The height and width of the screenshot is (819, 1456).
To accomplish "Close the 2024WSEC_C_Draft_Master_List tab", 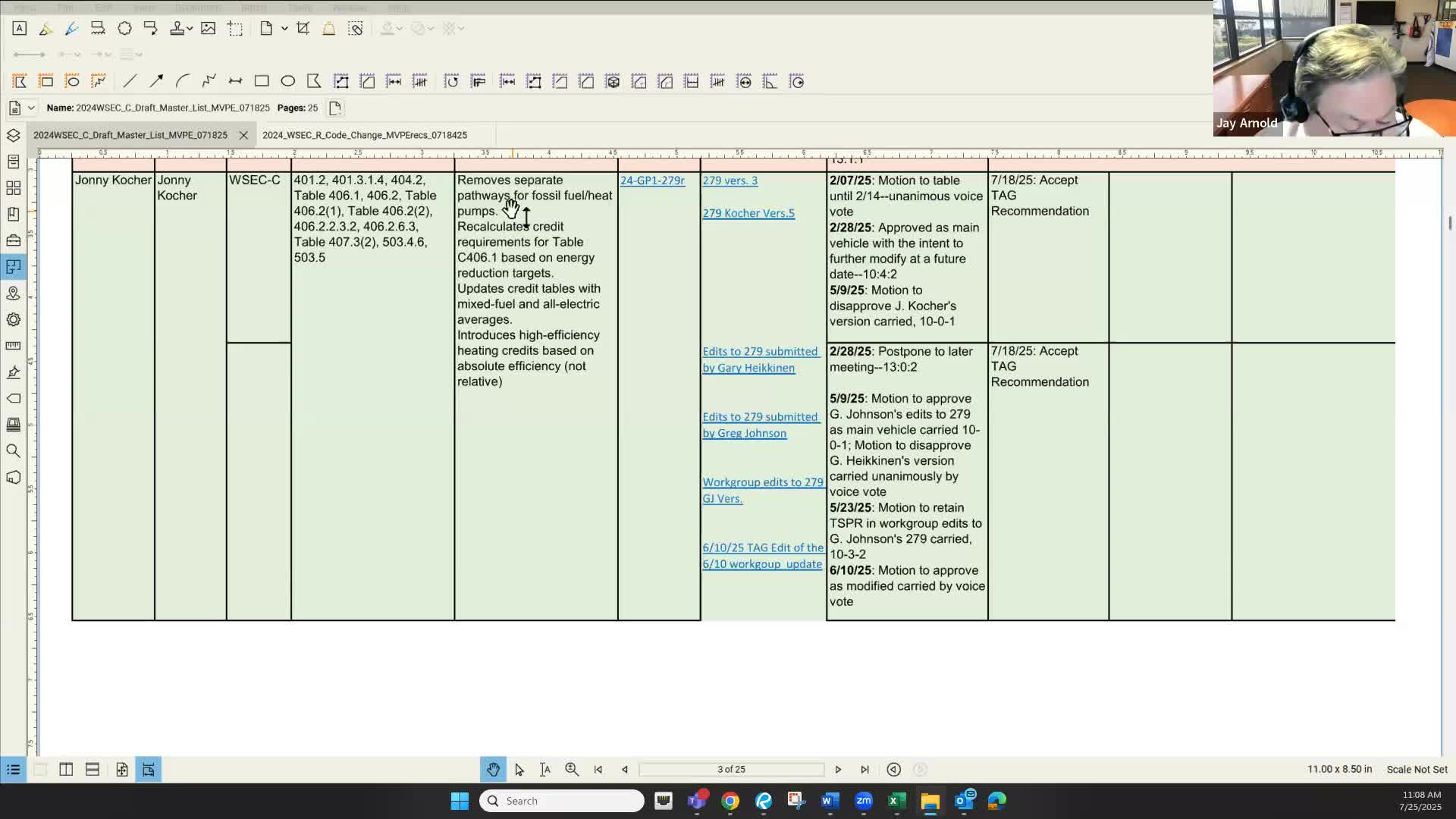I will click(243, 135).
